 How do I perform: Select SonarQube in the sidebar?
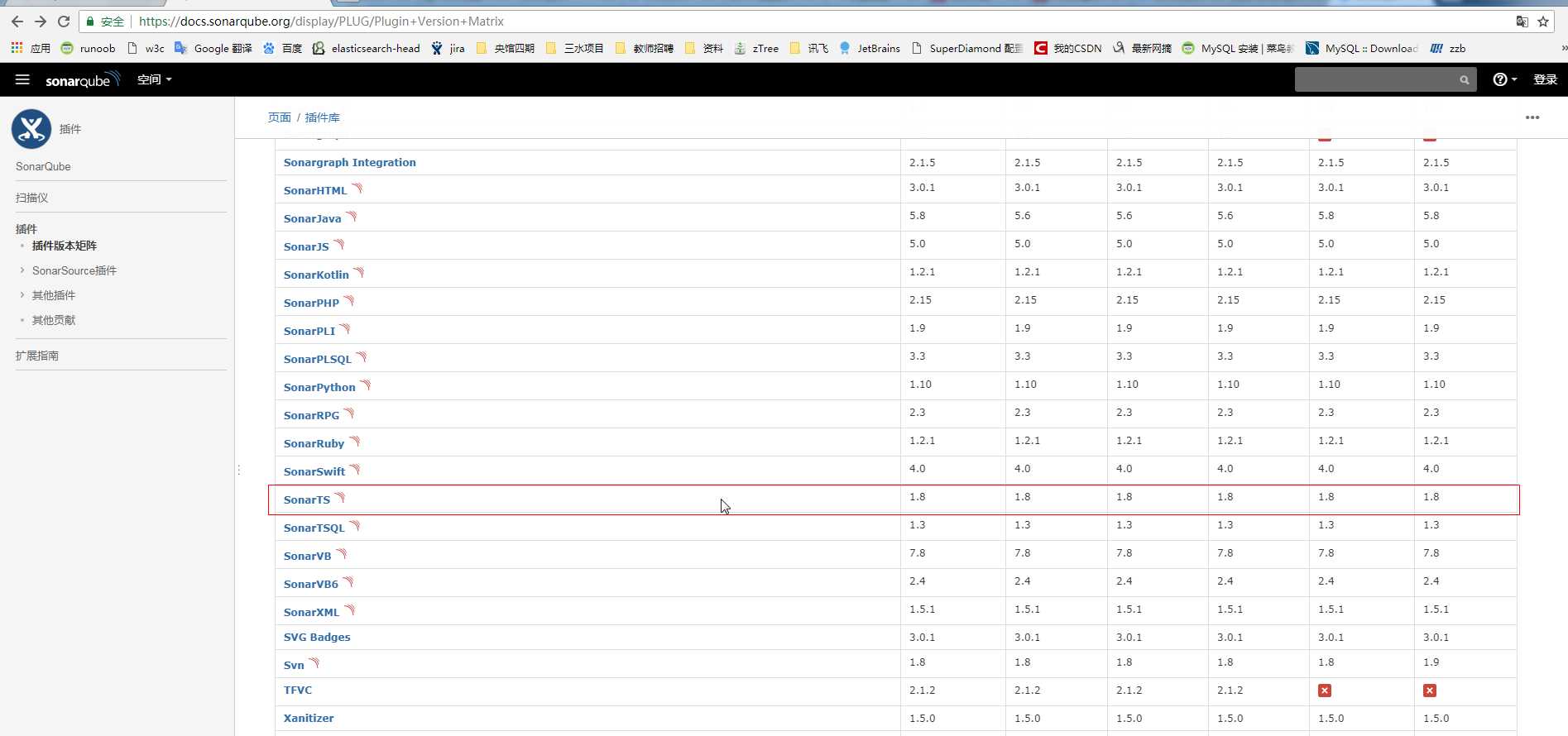(x=43, y=166)
